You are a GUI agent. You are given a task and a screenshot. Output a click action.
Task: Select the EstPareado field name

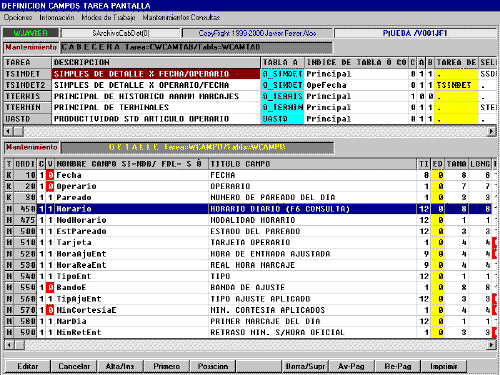pos(131,231)
